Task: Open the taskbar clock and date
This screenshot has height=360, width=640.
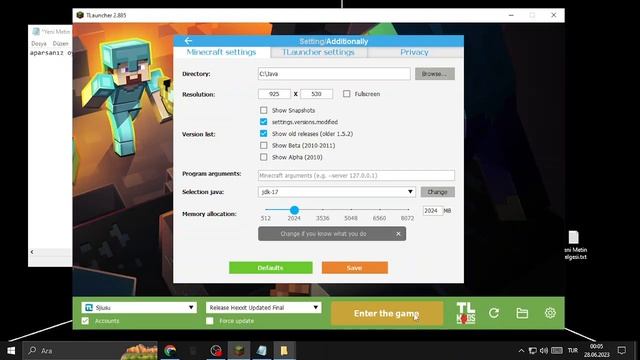Action: pyautogui.click(x=596, y=351)
